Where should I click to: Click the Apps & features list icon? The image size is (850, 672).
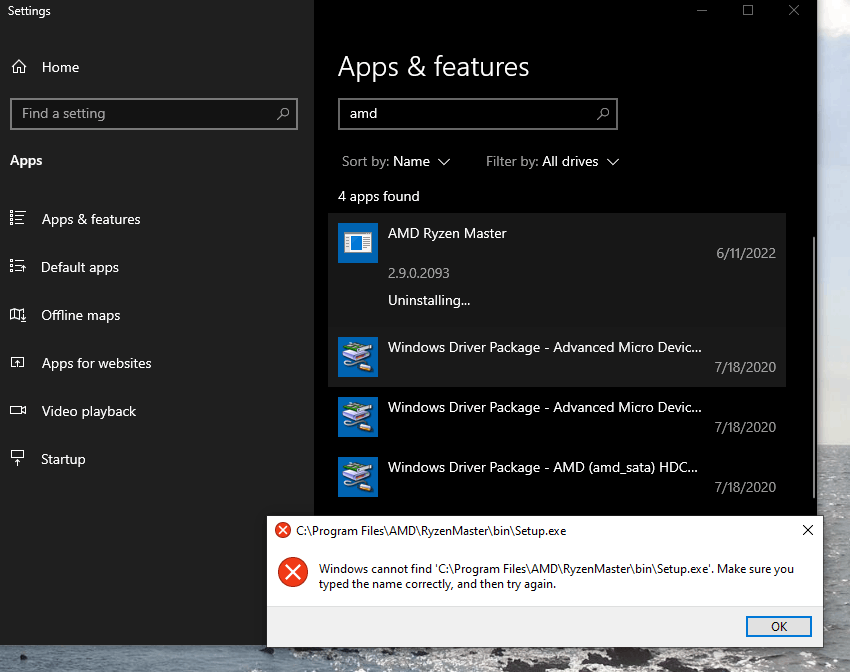click(x=17, y=218)
